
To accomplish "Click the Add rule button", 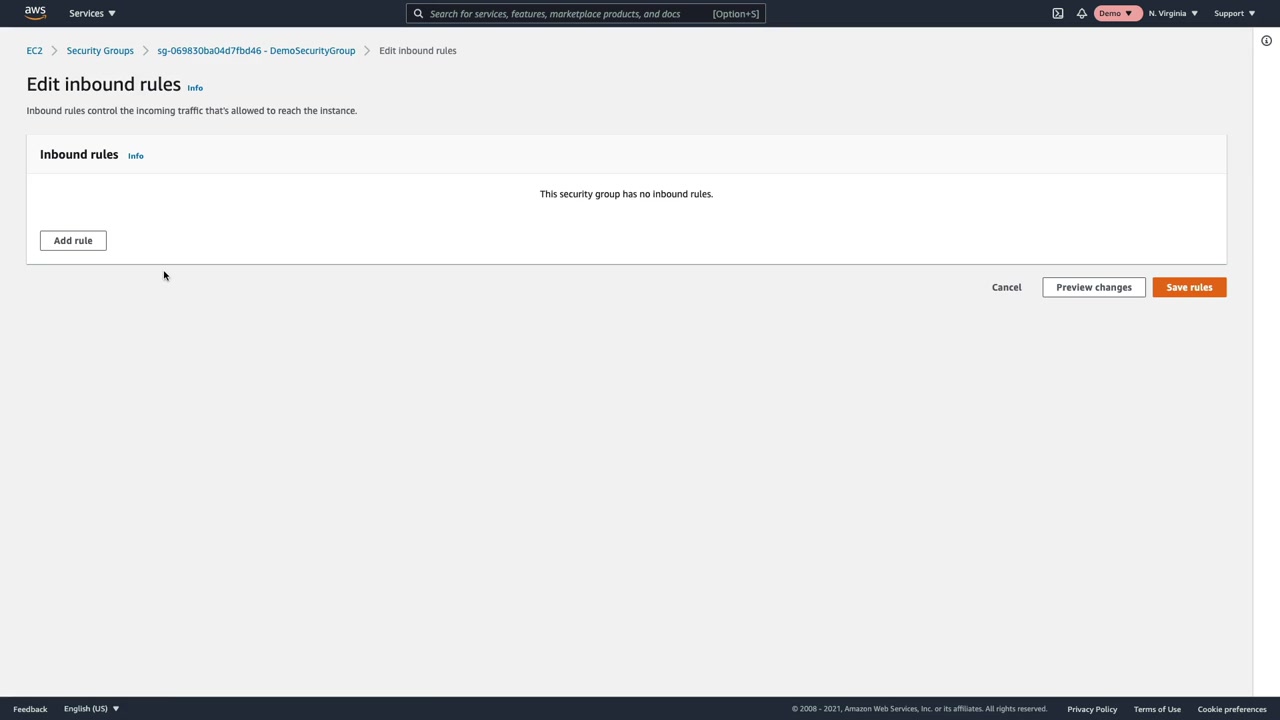I will tap(73, 241).
